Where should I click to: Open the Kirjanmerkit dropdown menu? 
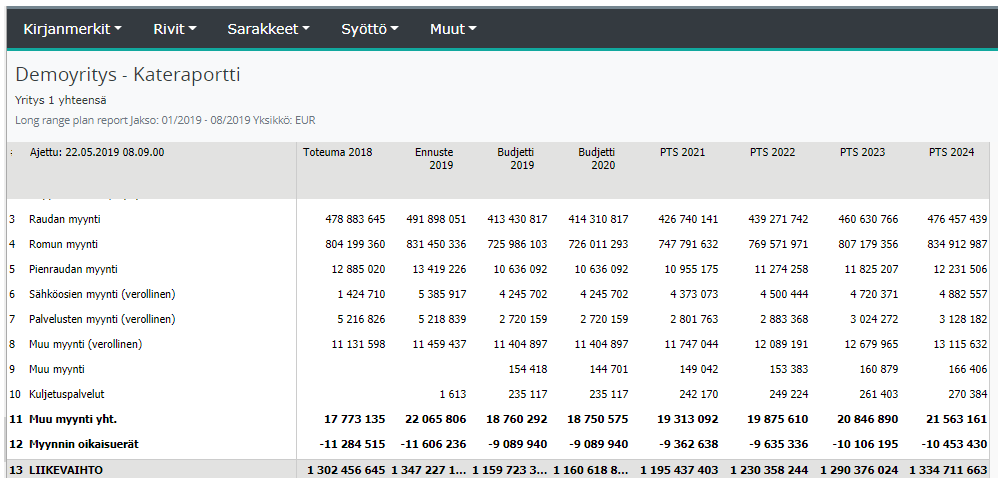pyautogui.click(x=72, y=29)
